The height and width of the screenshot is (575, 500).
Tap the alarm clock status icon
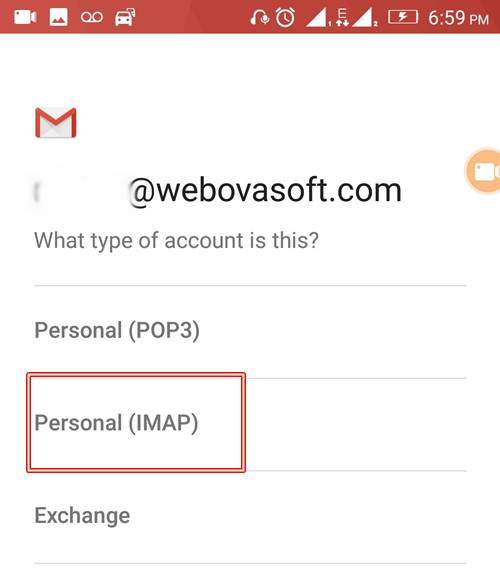(285, 17)
